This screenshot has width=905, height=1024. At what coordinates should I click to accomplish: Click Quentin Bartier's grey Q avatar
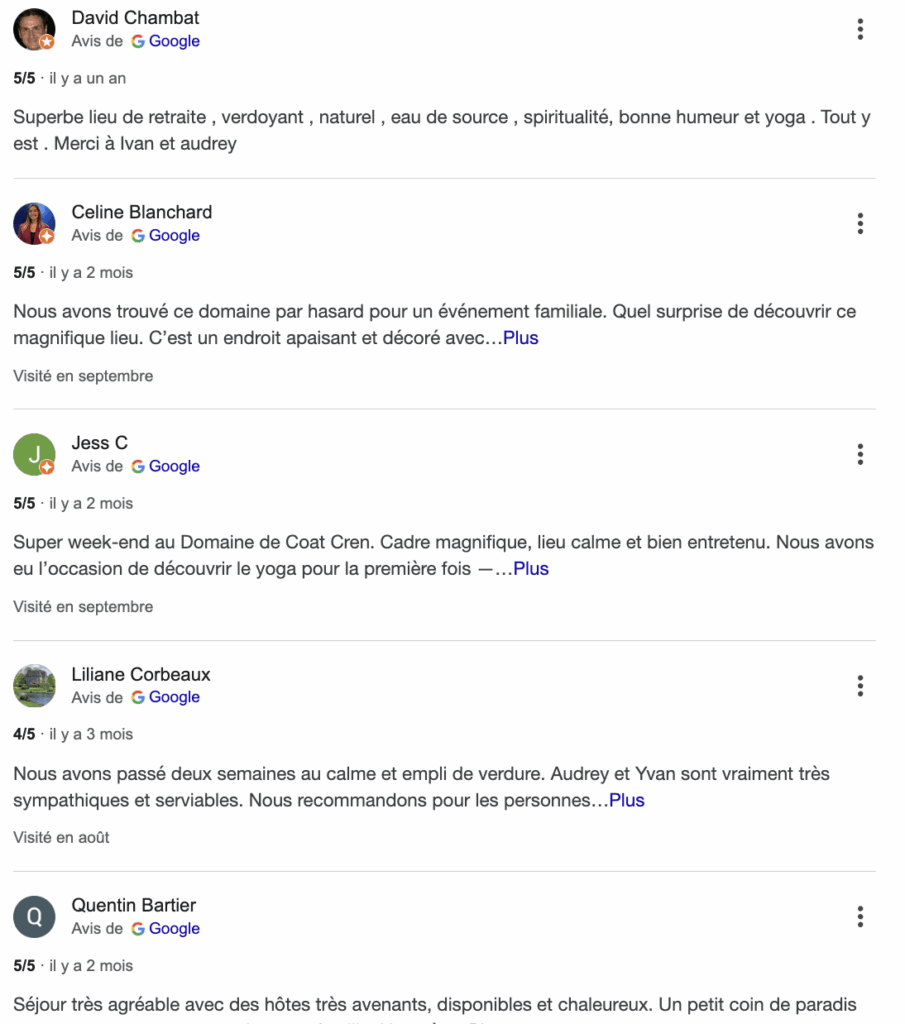click(x=34, y=917)
